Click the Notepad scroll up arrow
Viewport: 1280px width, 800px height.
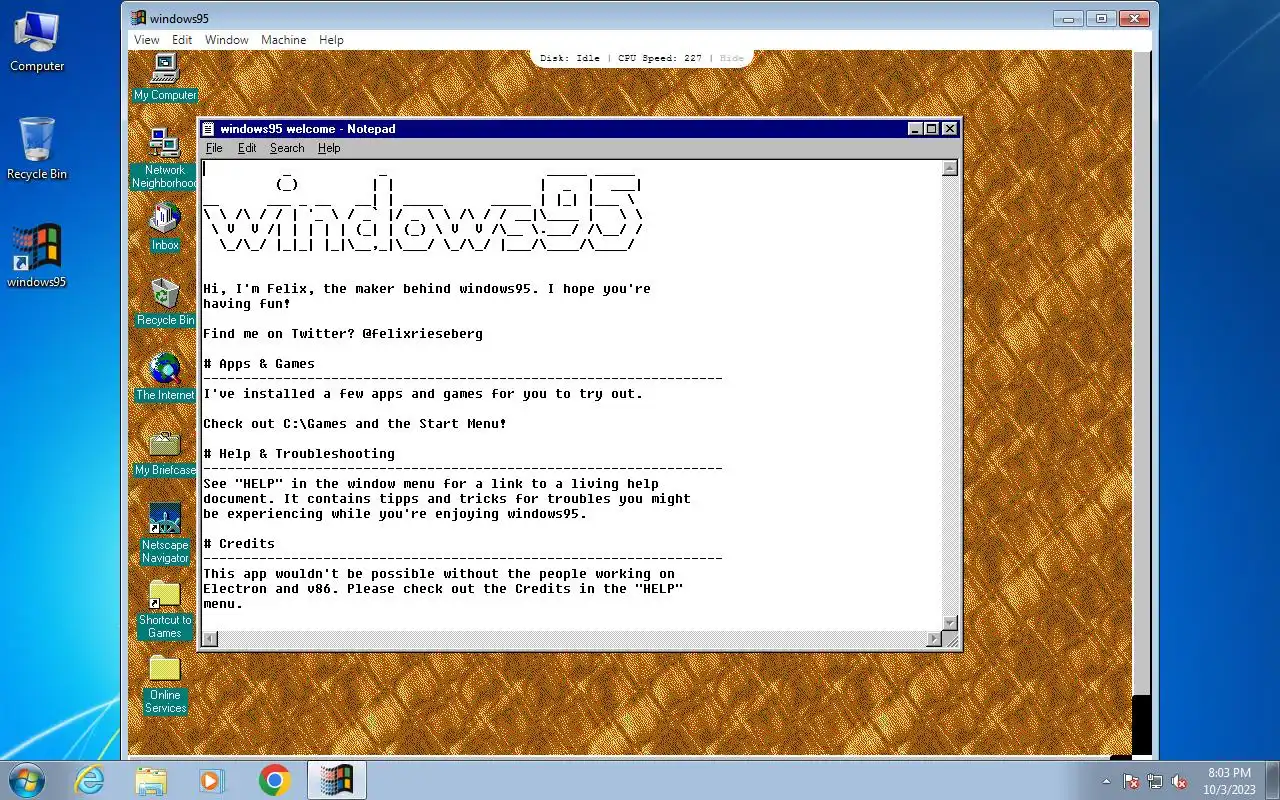(x=950, y=168)
